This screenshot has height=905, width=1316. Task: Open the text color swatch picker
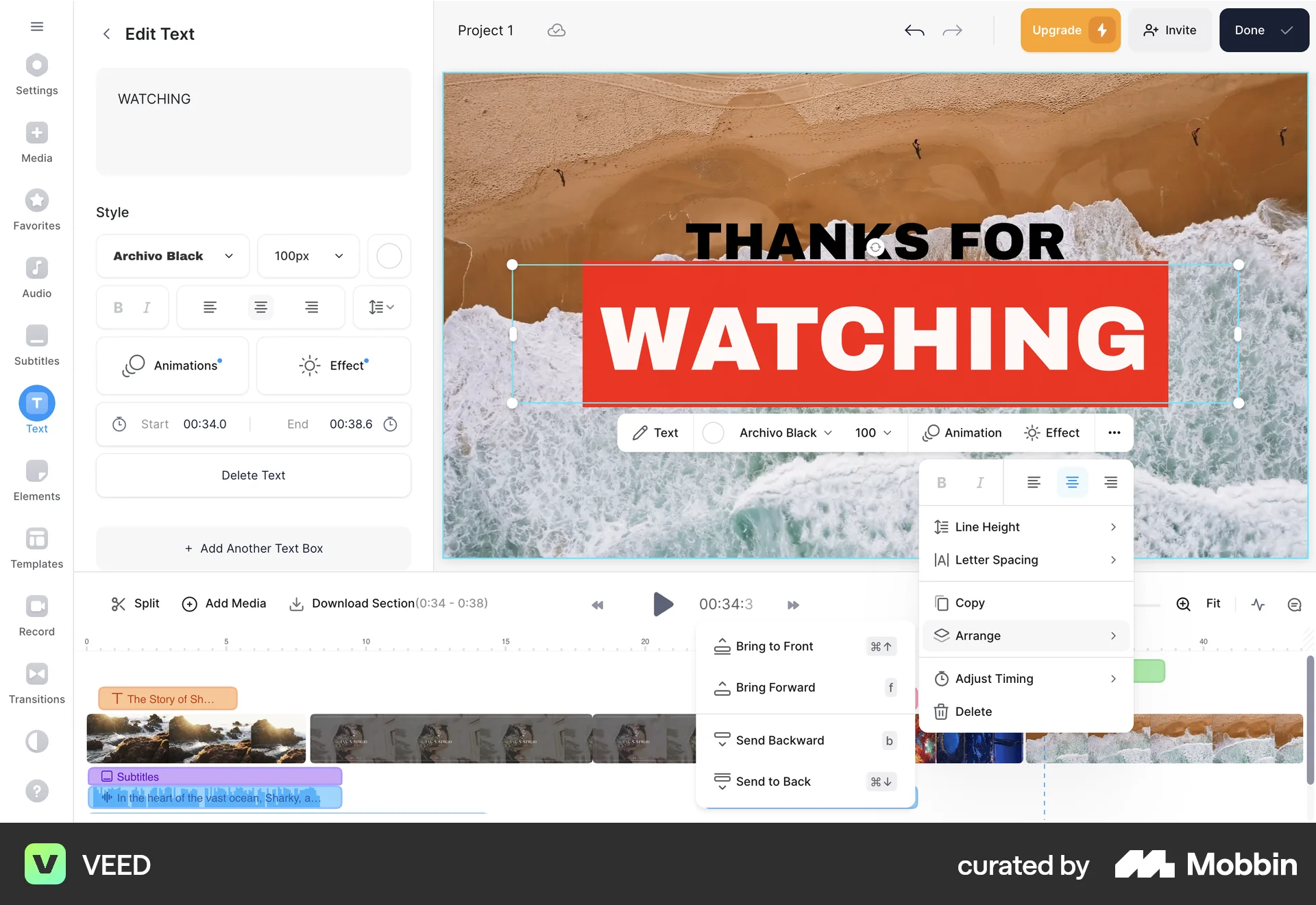point(389,256)
